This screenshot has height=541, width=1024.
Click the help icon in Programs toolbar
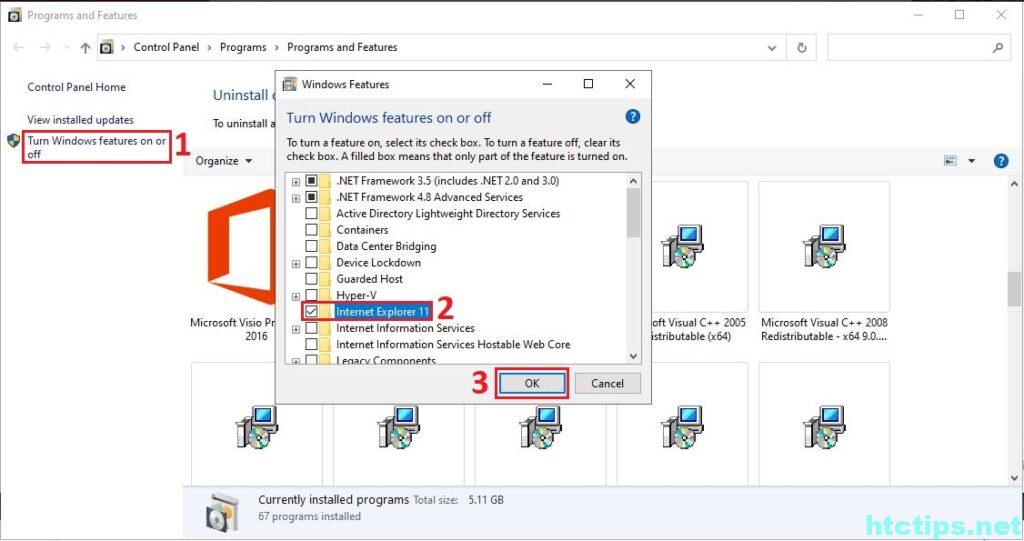coord(1000,161)
